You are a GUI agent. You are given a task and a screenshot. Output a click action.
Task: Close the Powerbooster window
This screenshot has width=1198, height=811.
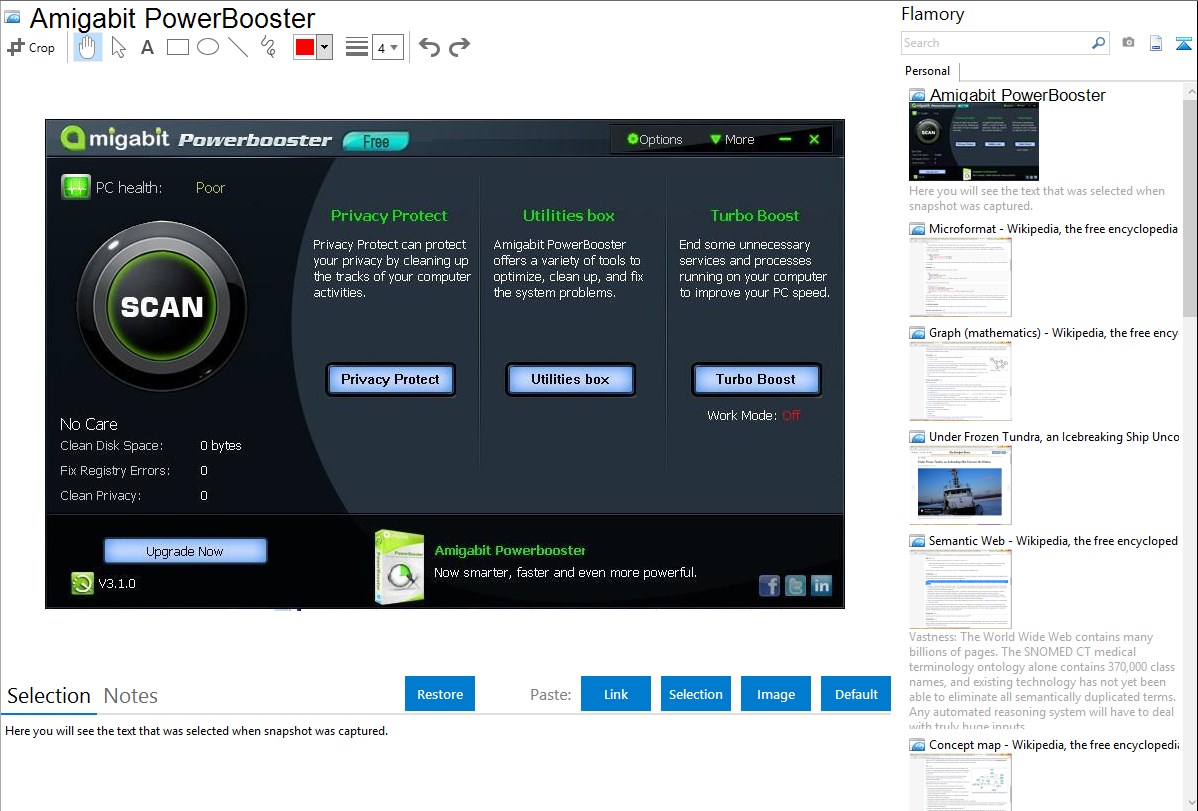pos(814,139)
